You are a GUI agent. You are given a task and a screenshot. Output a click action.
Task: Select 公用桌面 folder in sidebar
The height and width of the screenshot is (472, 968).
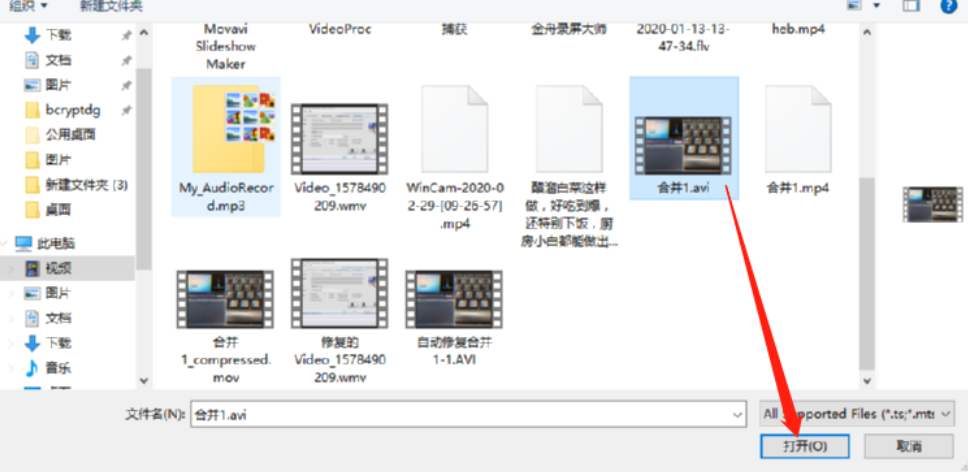click(60, 135)
